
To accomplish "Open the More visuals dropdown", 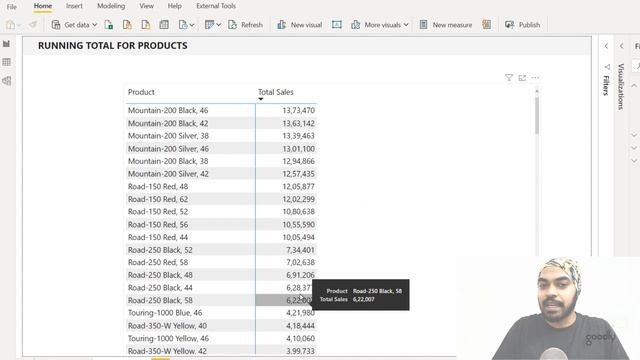I will point(380,25).
